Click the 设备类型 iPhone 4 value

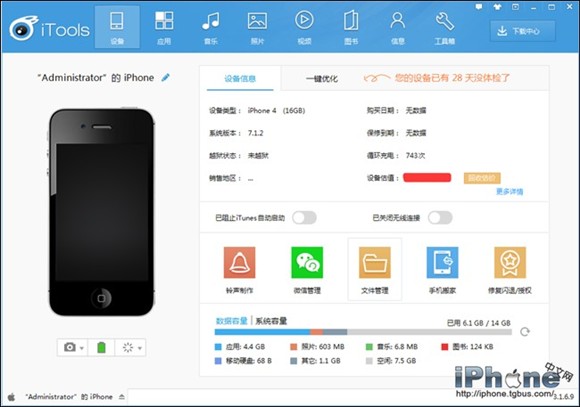[276, 110]
